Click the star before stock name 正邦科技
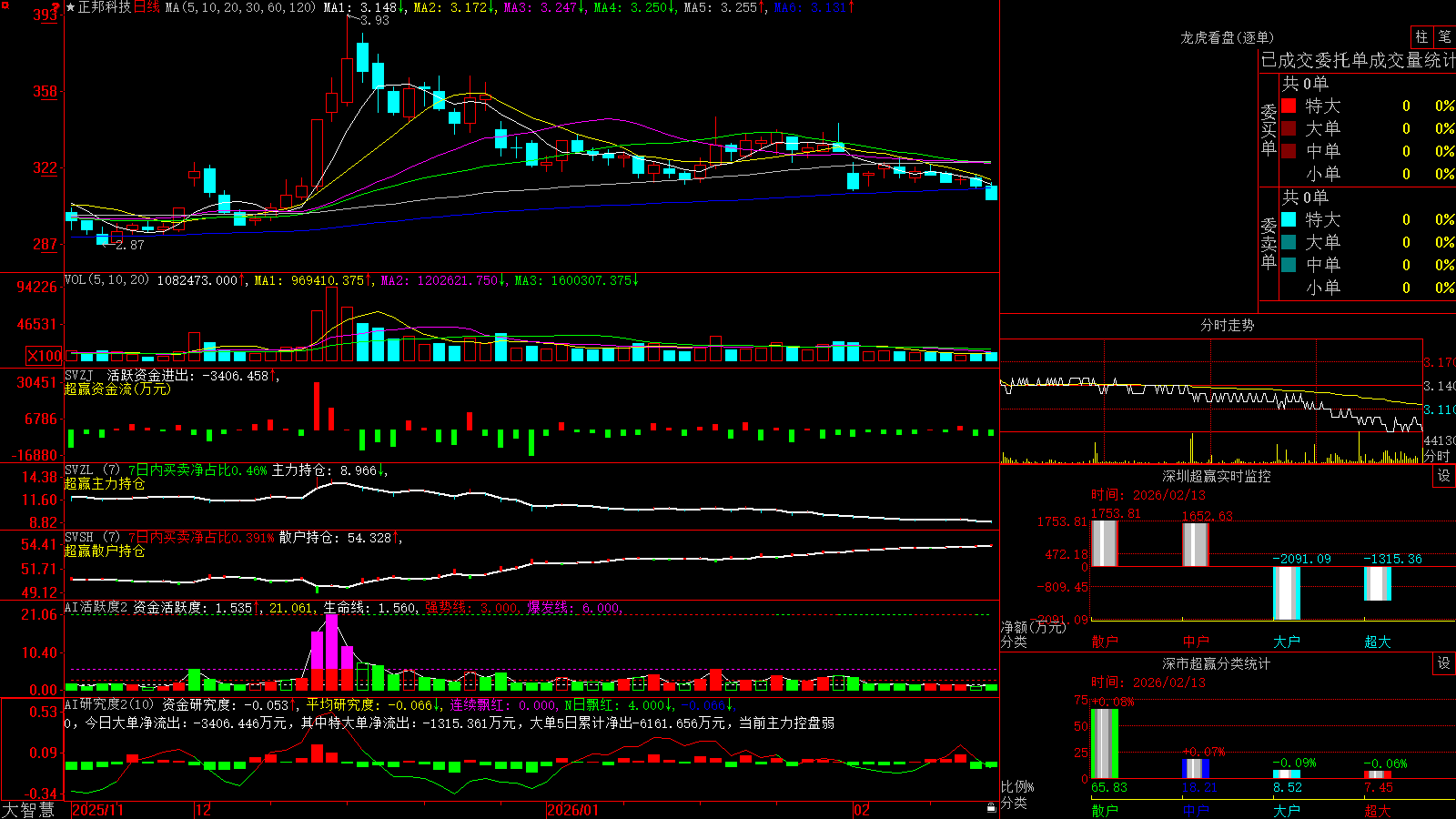The height and width of the screenshot is (819, 1456). (71, 7)
